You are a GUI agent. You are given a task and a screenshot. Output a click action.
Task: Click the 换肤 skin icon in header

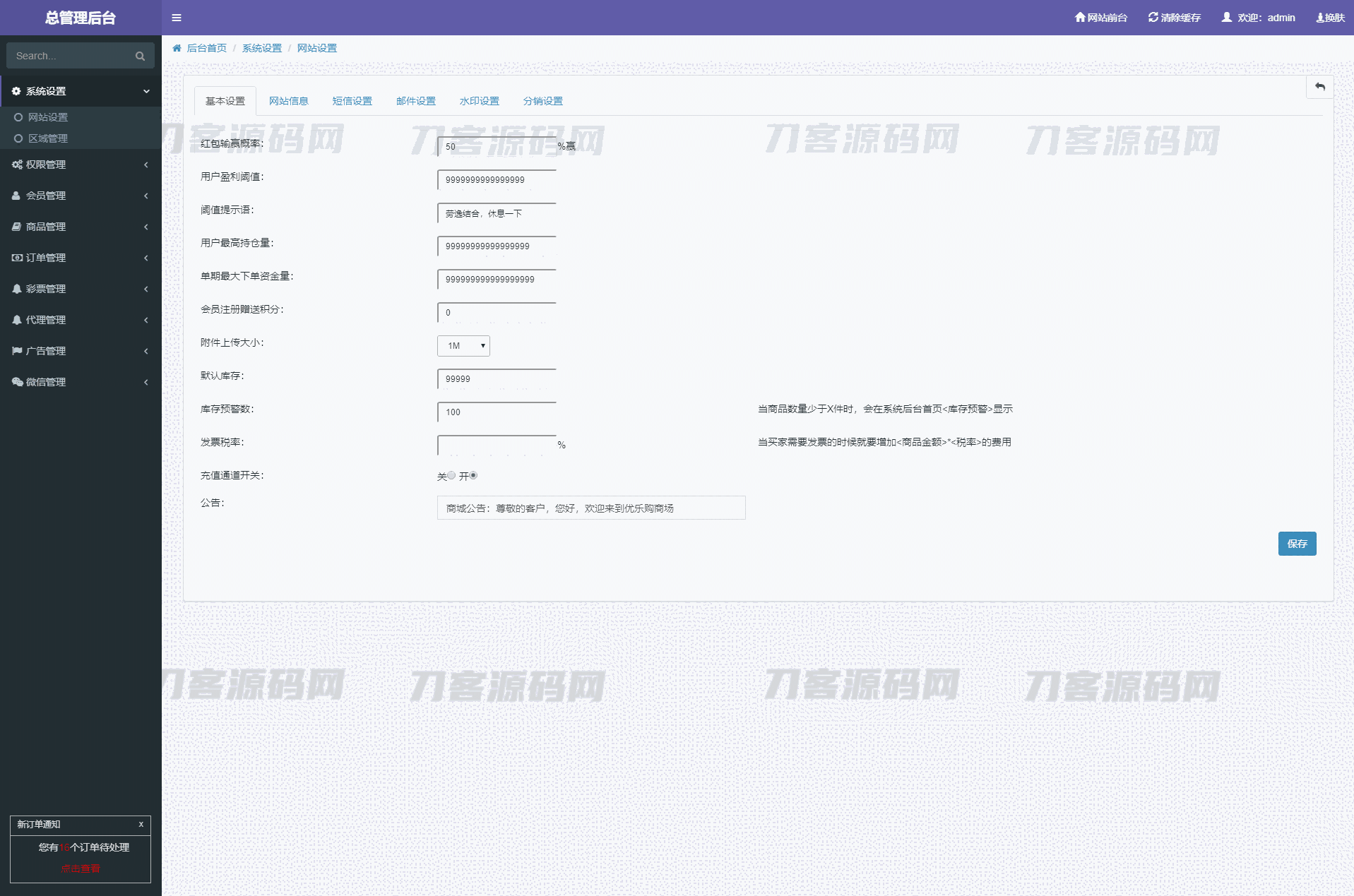[x=1319, y=18]
